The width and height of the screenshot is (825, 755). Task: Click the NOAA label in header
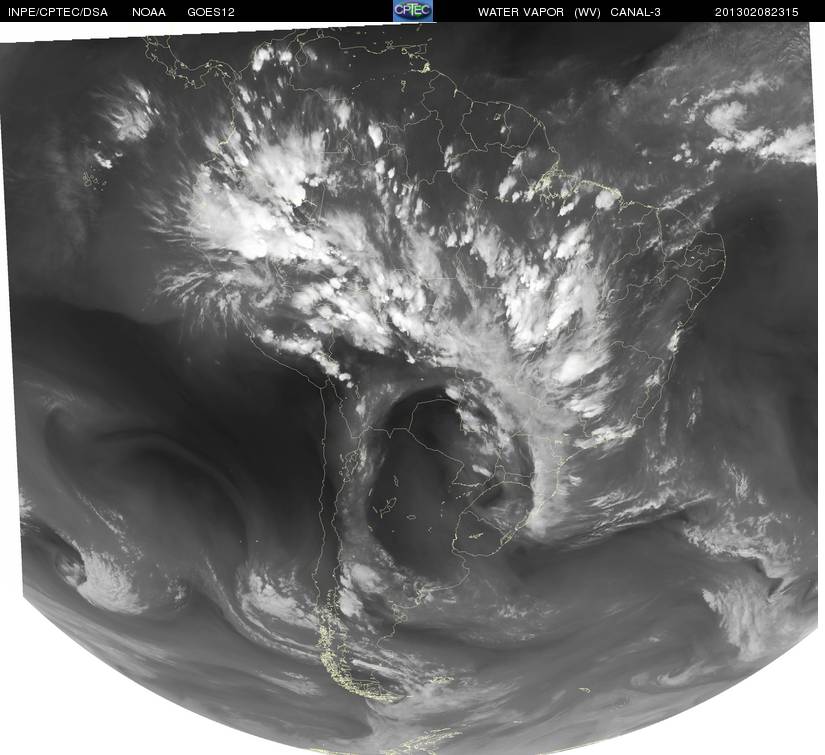pos(149,12)
